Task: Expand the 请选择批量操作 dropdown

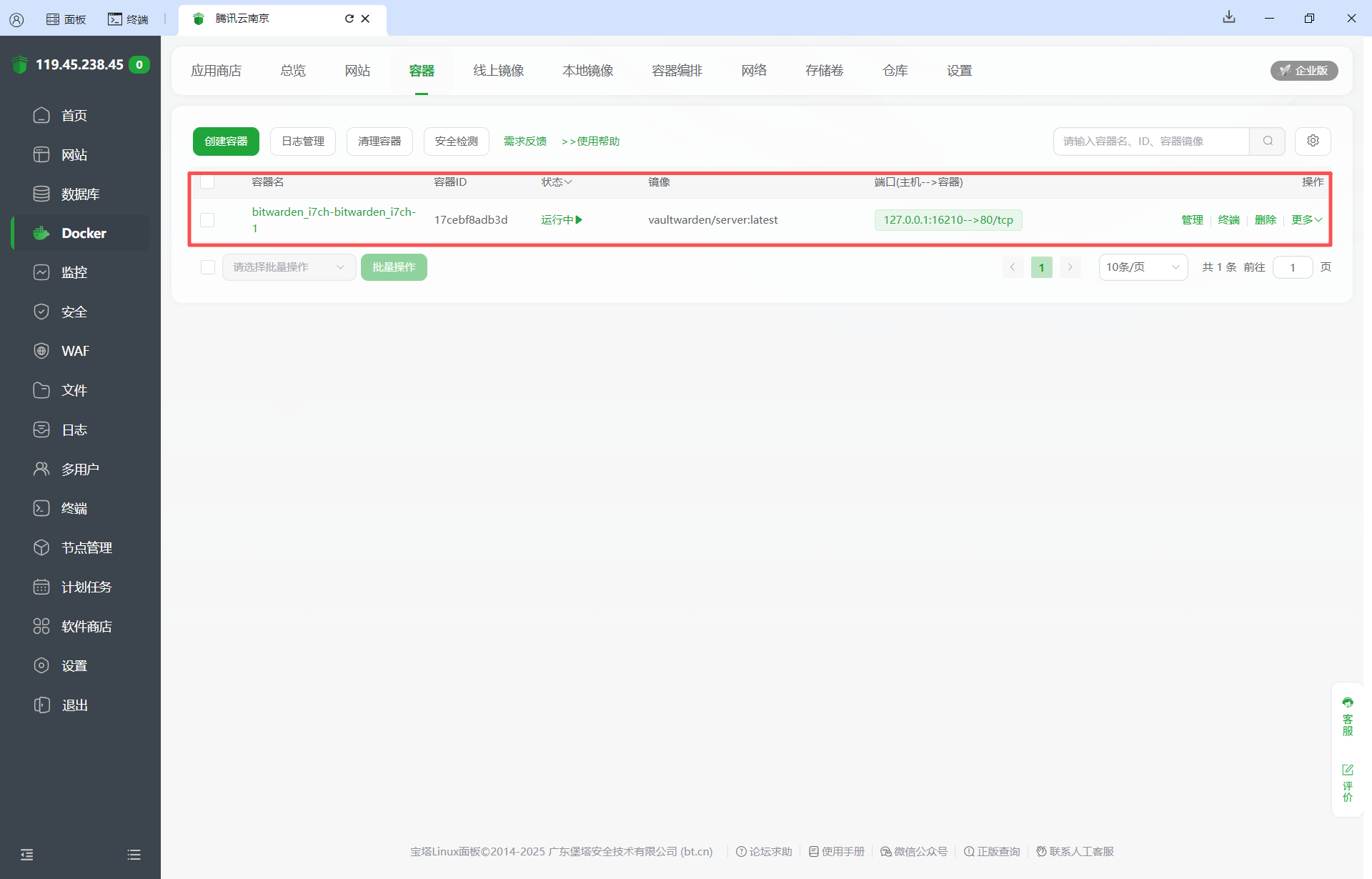Action: coord(289,267)
